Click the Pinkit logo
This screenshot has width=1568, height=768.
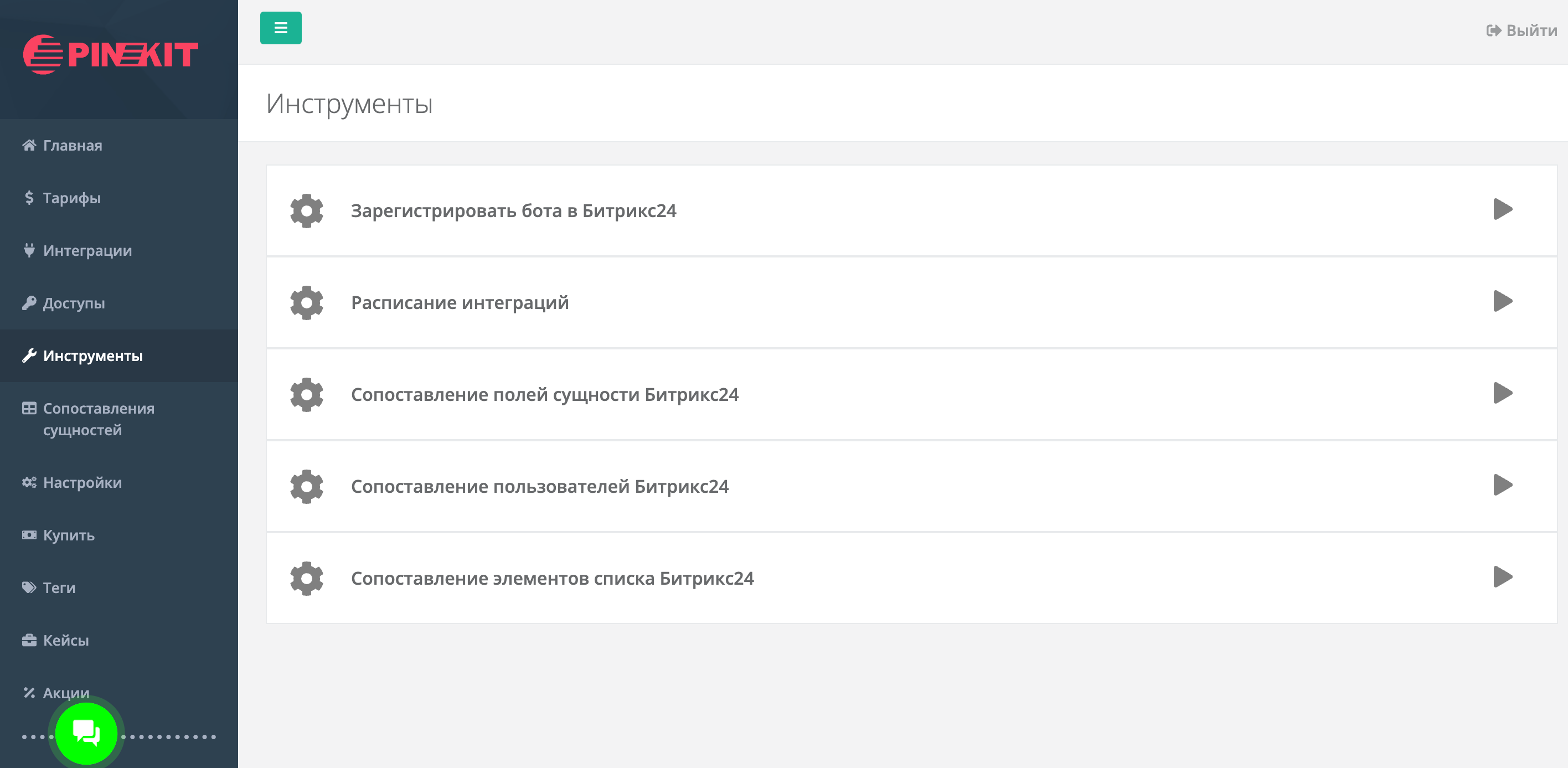(111, 55)
